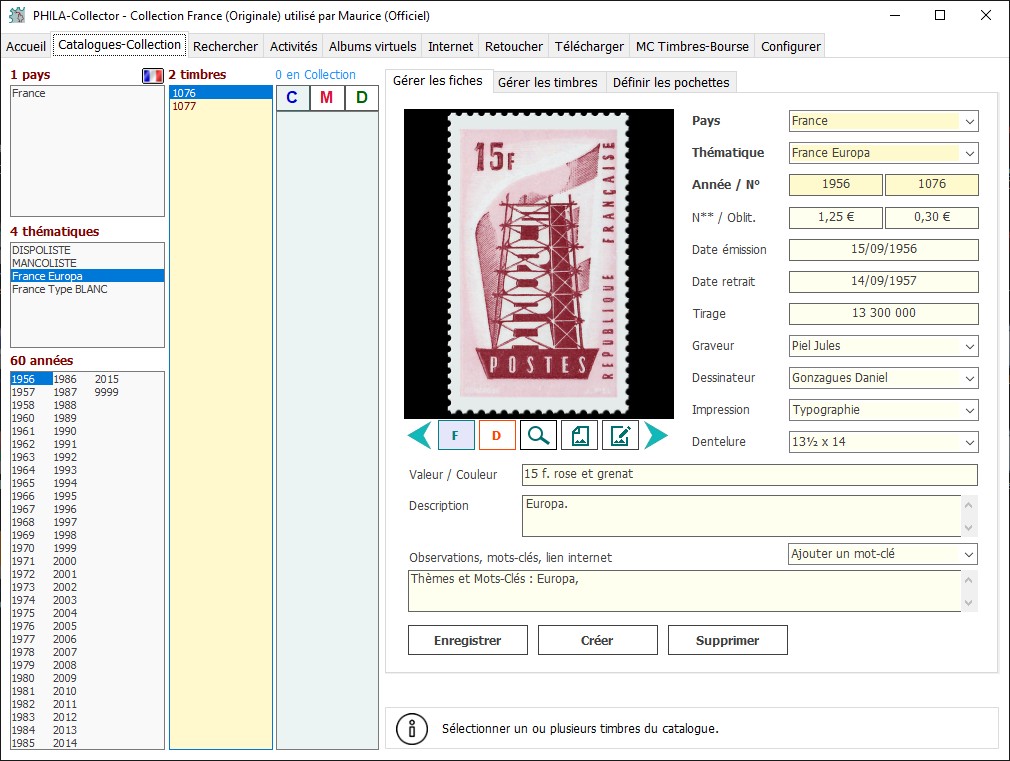Expand the Ajouter un mot-clé dropdown
The height and width of the screenshot is (761, 1010).
[968, 554]
